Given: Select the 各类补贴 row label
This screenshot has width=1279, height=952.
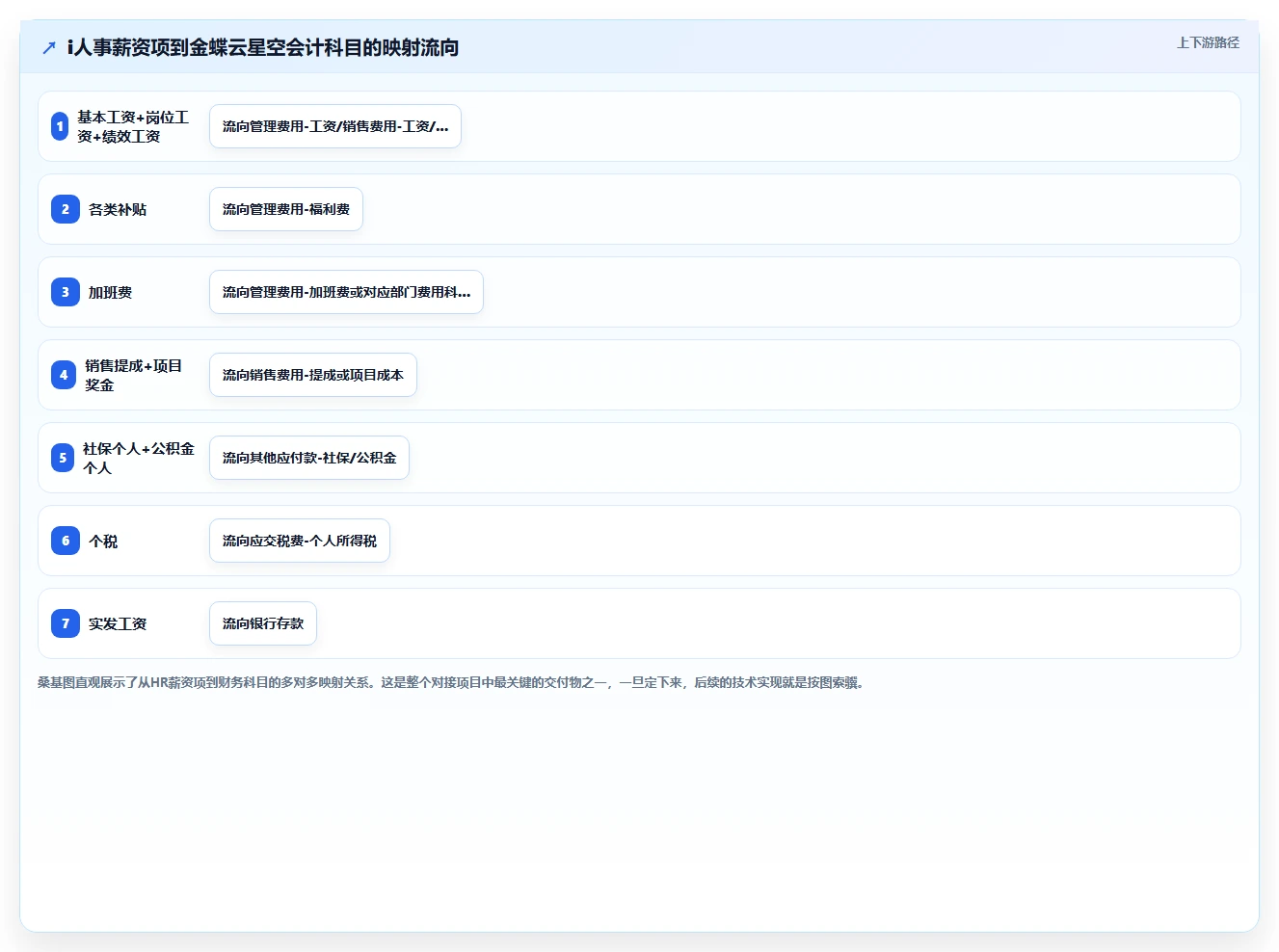Looking at the screenshot, I should 118,209.
